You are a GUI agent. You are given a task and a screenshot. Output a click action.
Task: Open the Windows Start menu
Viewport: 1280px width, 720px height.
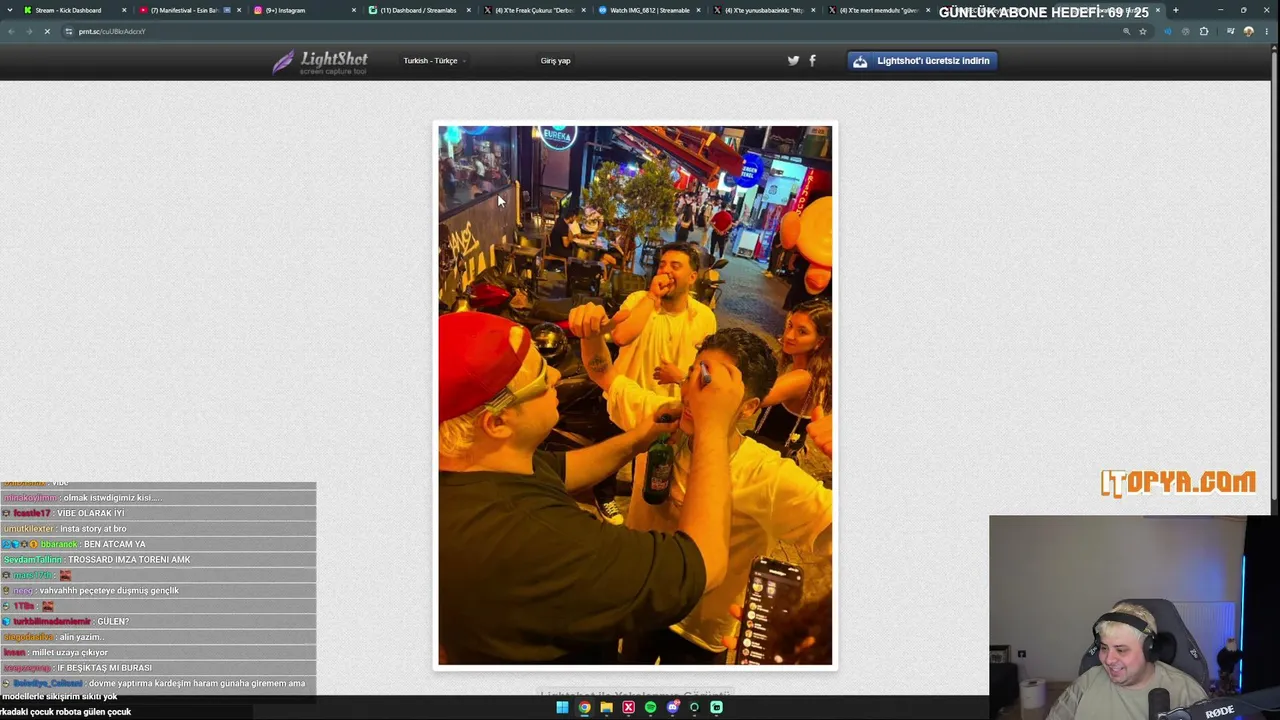562,707
